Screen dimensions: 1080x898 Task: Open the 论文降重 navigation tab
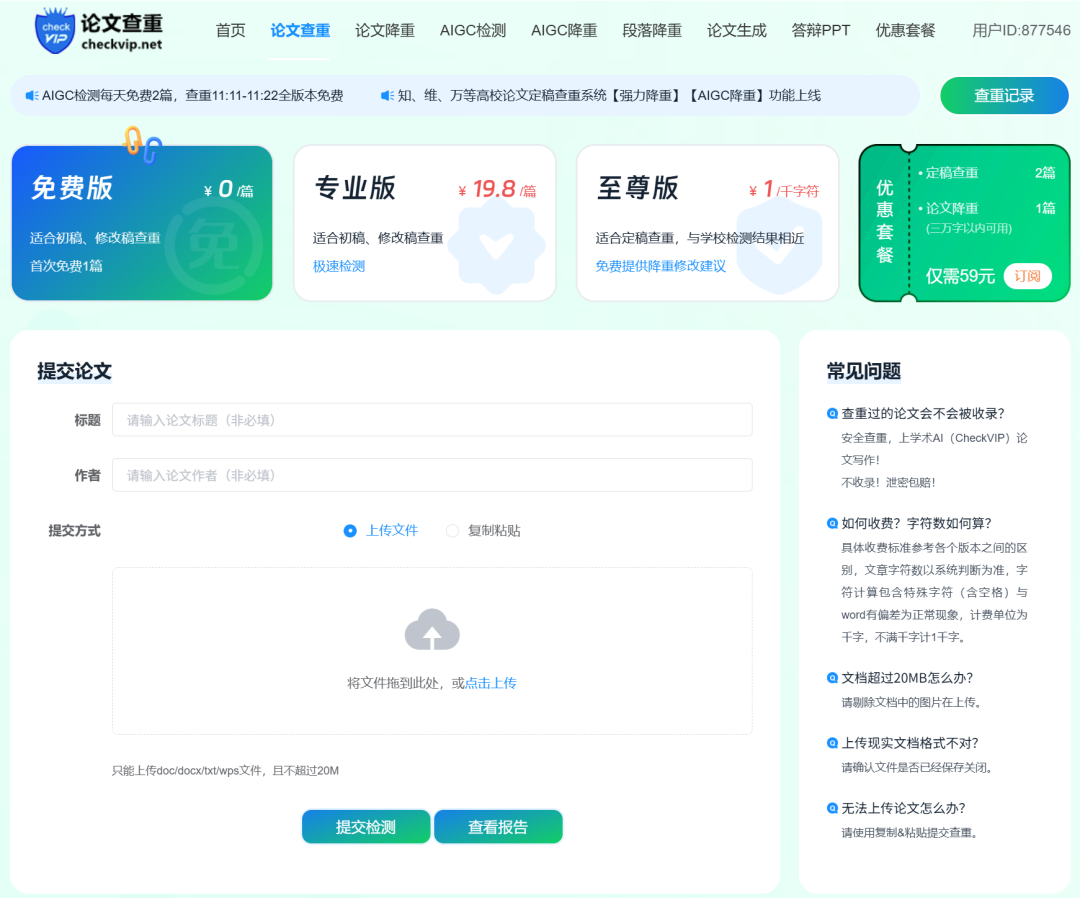click(x=385, y=31)
